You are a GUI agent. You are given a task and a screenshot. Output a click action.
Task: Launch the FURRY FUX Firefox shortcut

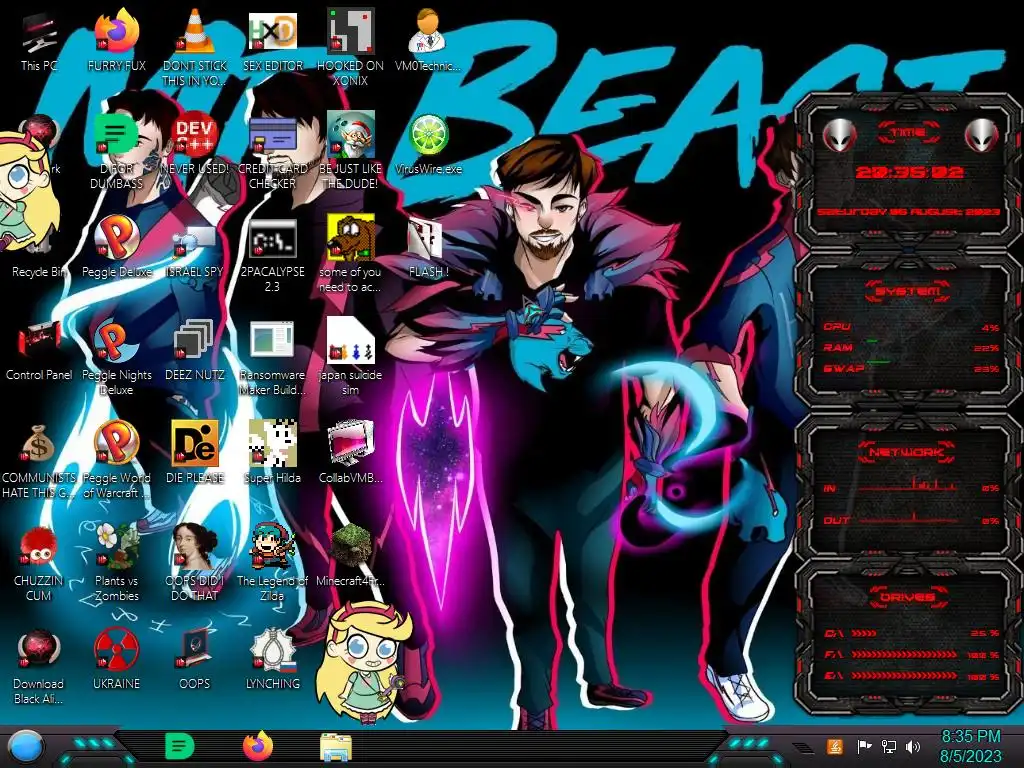coord(116,32)
